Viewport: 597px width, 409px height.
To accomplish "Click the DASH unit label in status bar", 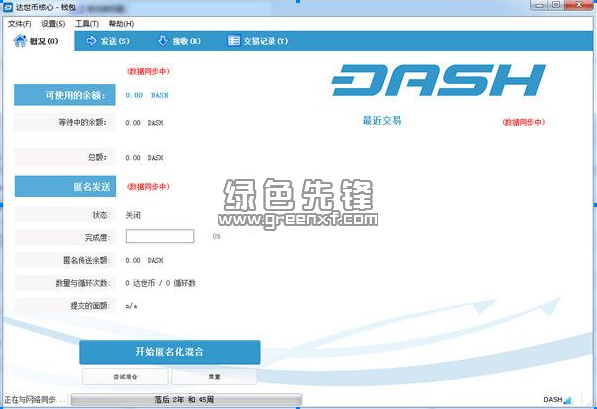I will click(553, 399).
